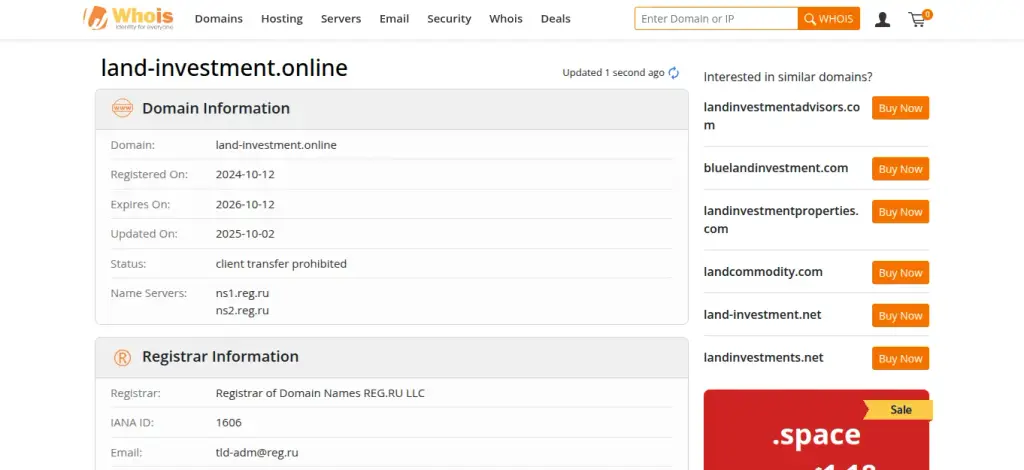Click name server ns2.reg.ru
Screen dimensions: 1024x470
coord(242,311)
